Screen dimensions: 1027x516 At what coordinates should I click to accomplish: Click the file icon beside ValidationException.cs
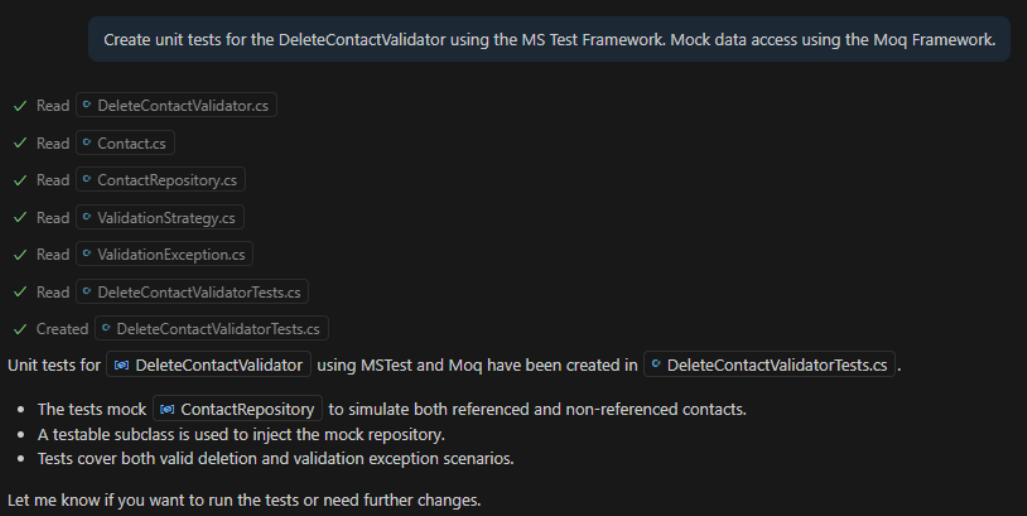(x=87, y=255)
